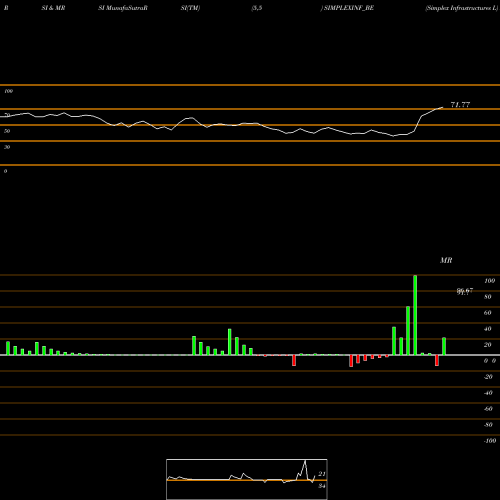Click the tallest green MR bar reaching 100
Screen dimensions: 500x500
coord(415,315)
